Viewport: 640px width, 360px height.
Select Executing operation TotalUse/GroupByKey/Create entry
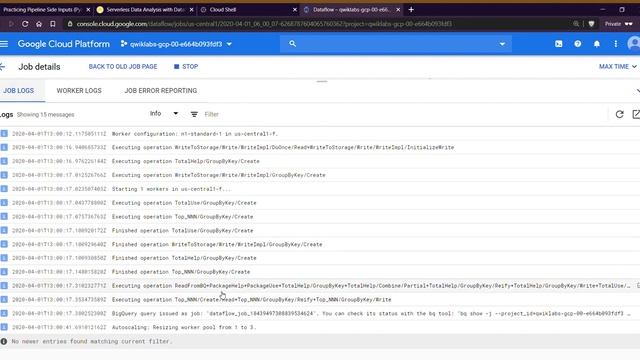pos(320,203)
